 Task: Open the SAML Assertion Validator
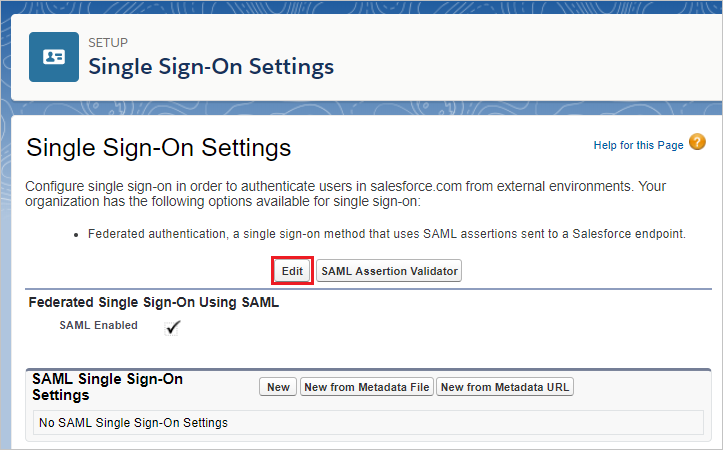pyautogui.click(x=389, y=271)
